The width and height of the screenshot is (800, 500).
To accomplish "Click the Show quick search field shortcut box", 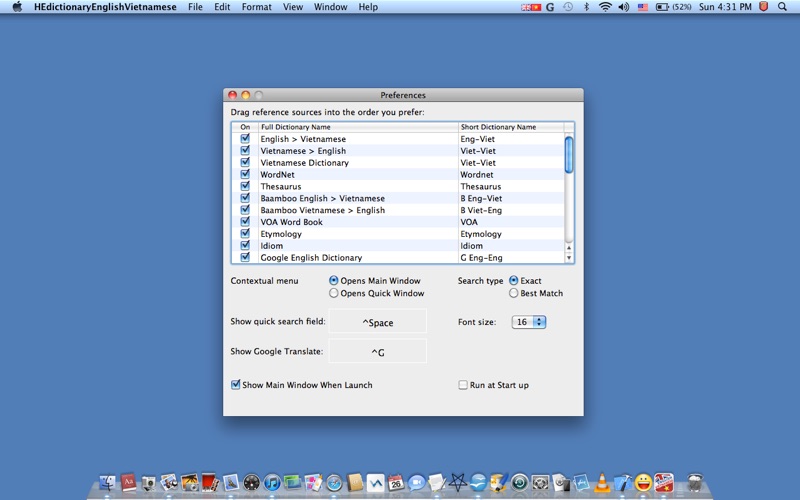I will point(378,322).
